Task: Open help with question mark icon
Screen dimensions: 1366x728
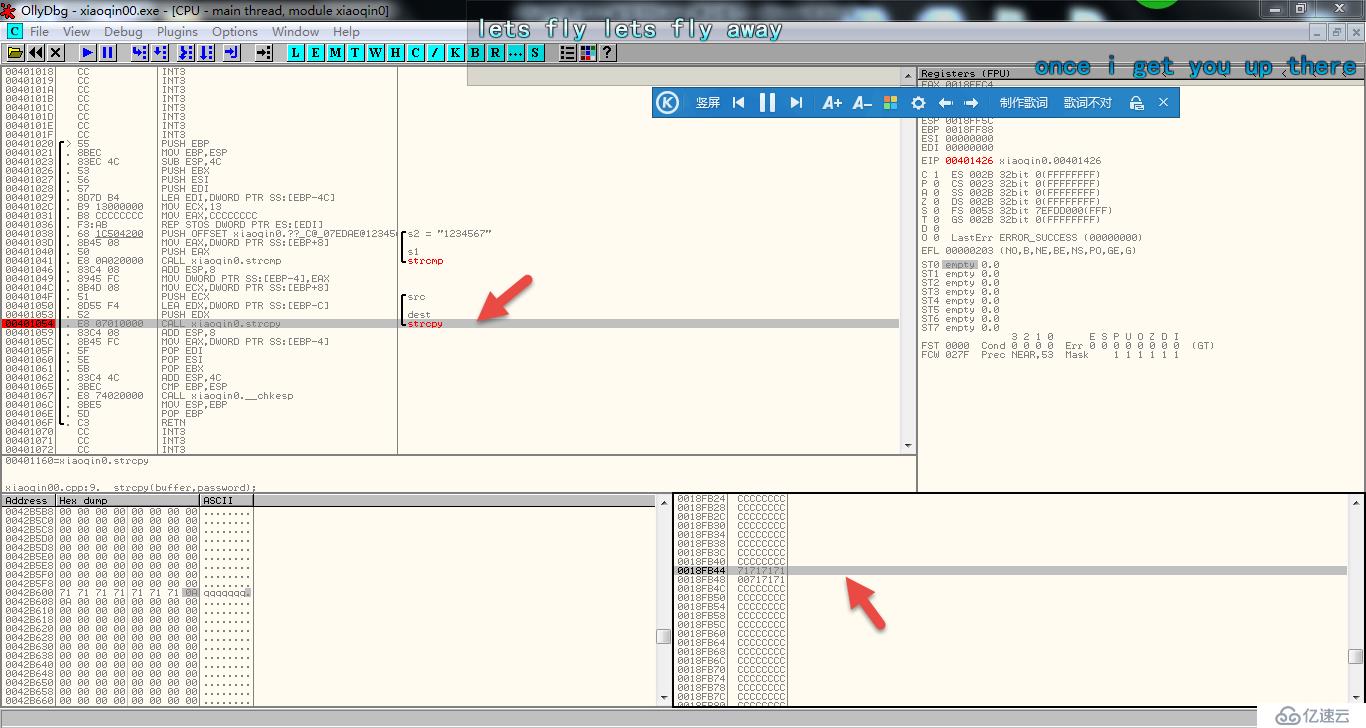Action: (x=607, y=52)
